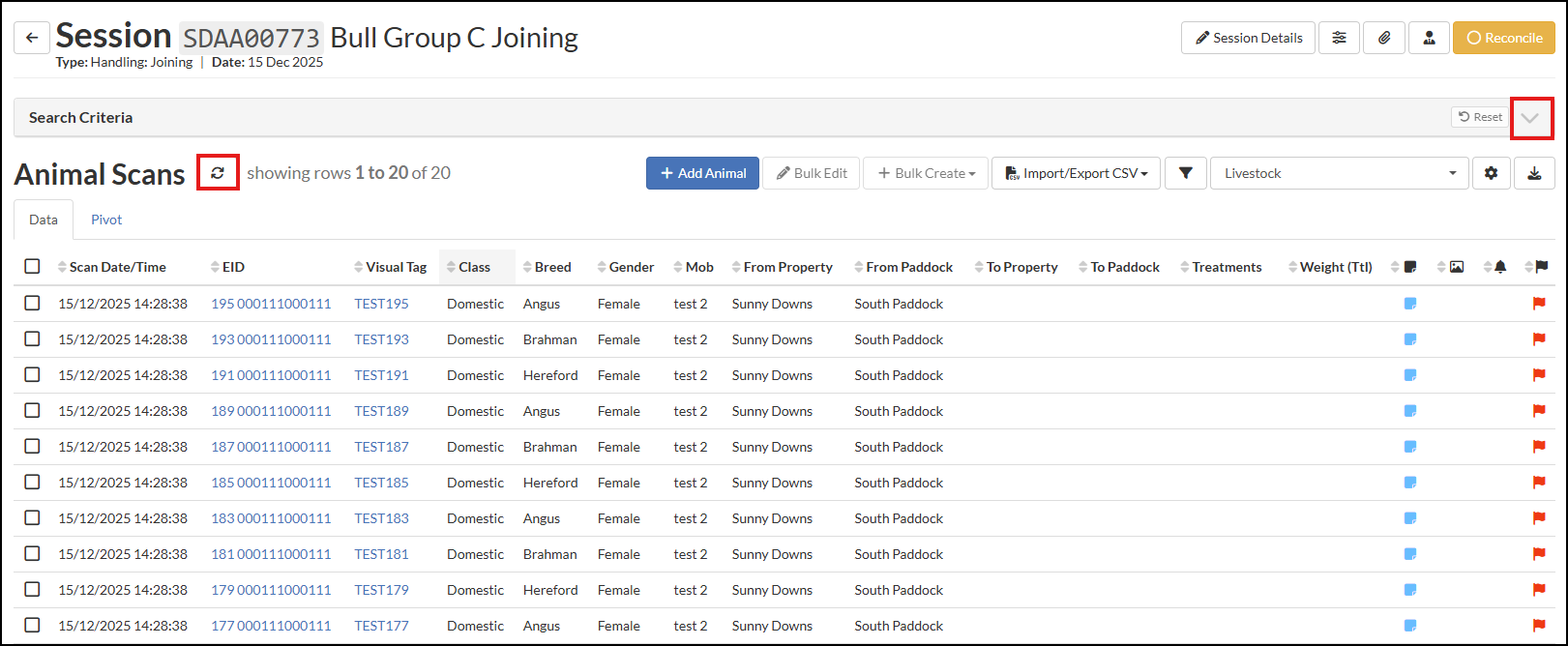Click the paperclip attachments icon
Viewport: 1568px width, 646px height.
(1384, 38)
